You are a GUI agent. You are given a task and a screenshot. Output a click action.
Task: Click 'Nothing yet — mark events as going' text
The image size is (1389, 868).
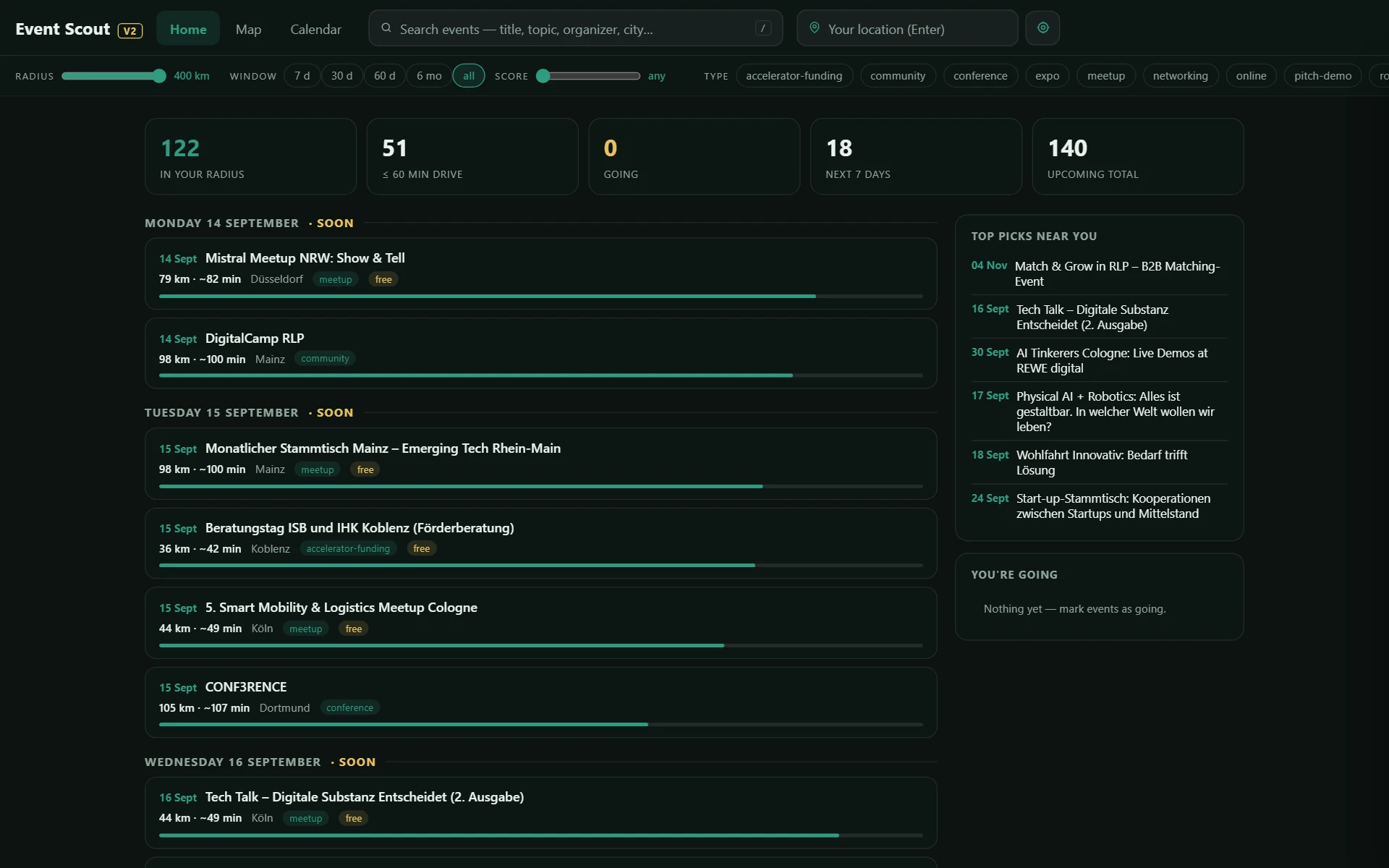pyautogui.click(x=1074, y=609)
